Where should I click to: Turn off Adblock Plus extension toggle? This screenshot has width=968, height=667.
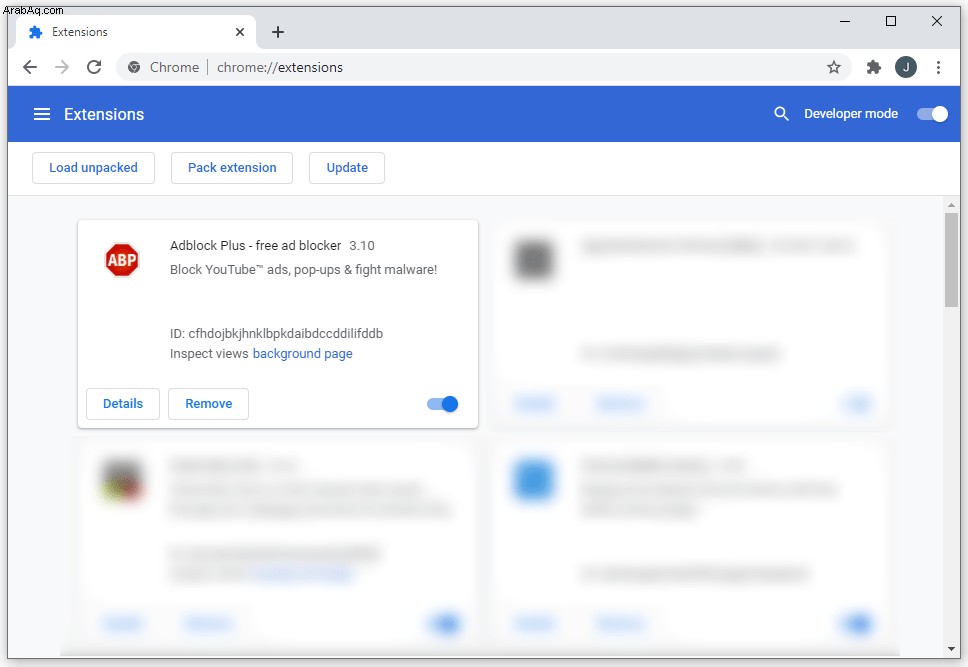pyautogui.click(x=442, y=404)
